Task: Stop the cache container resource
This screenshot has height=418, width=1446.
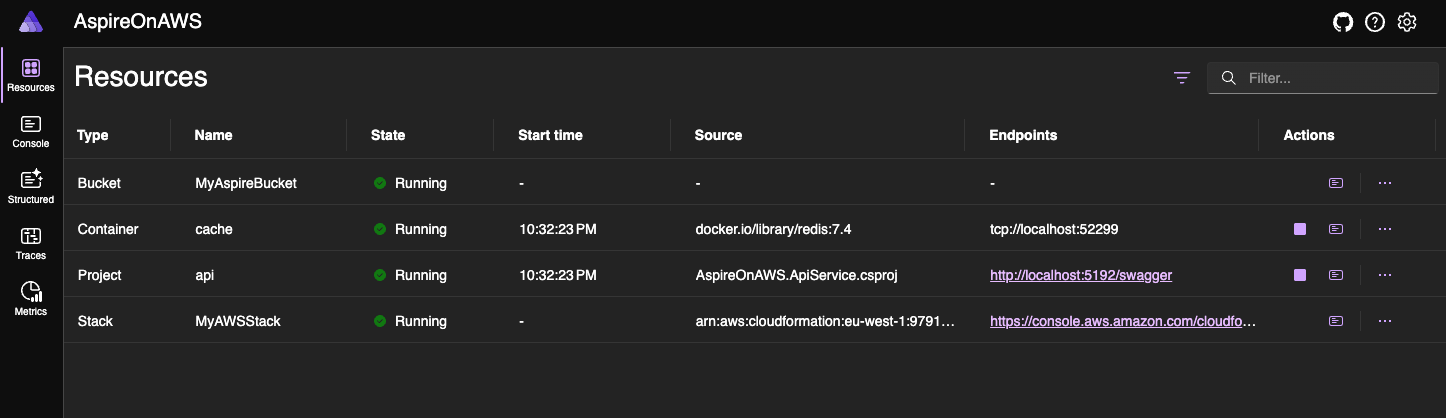Action: pos(1300,229)
